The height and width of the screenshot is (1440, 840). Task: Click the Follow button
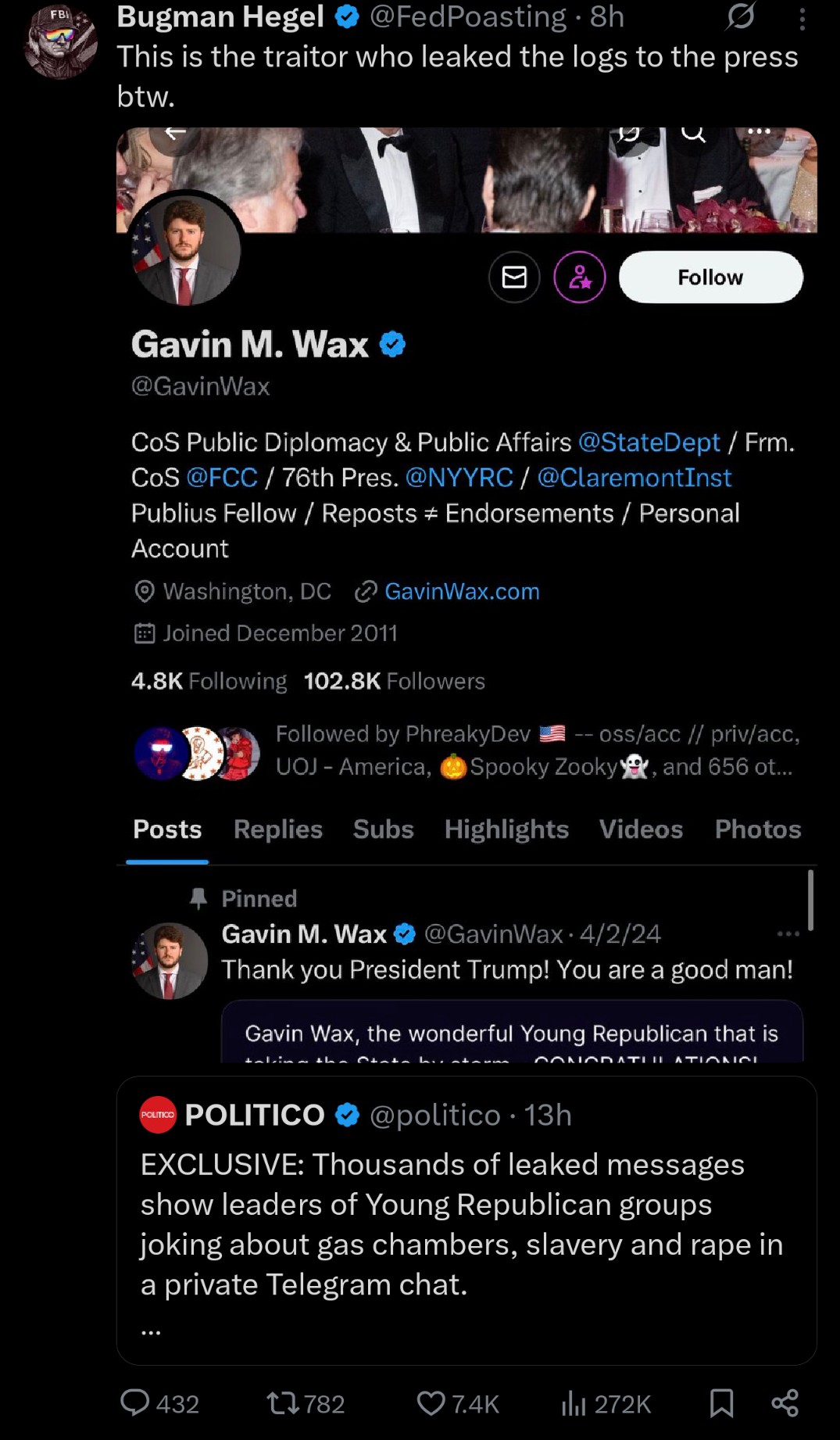[x=711, y=278]
